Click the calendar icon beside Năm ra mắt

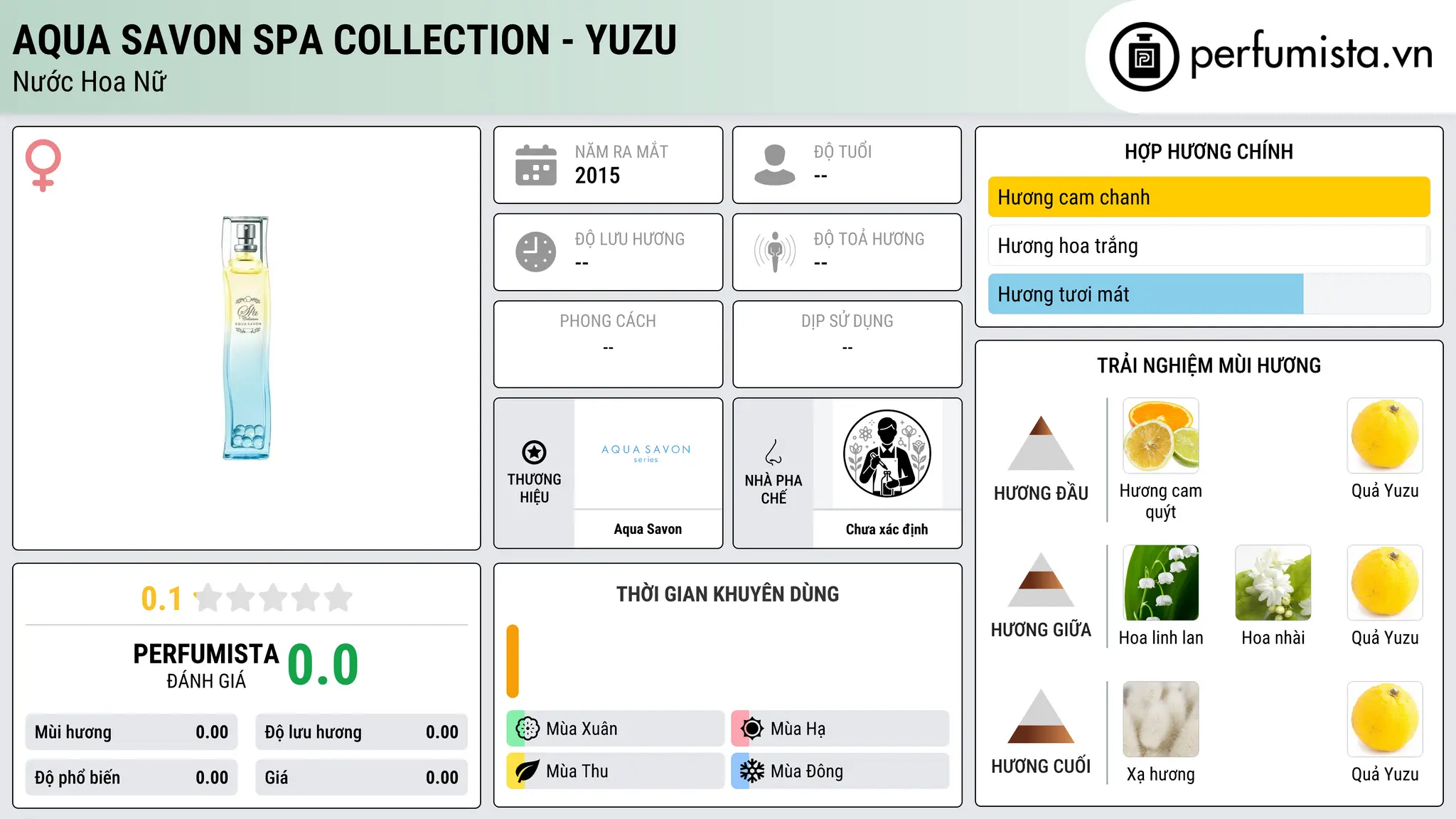(x=536, y=165)
